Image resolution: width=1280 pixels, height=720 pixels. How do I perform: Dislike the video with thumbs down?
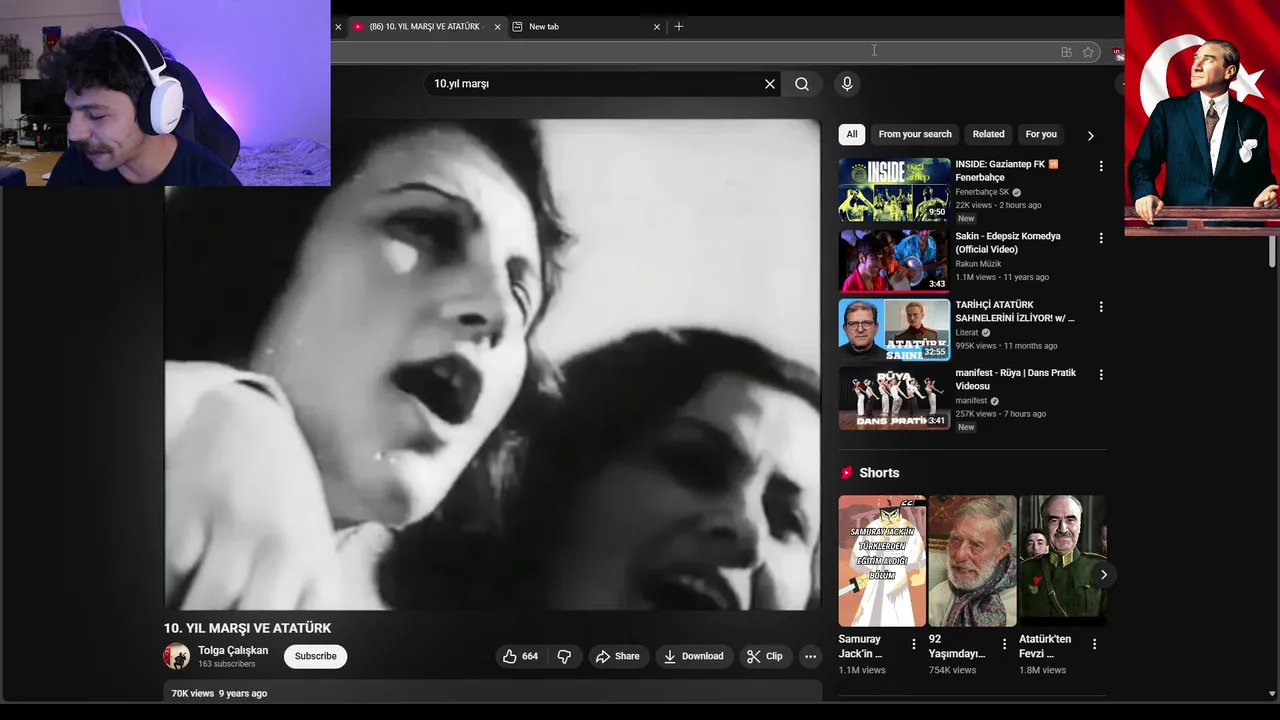pyautogui.click(x=564, y=656)
